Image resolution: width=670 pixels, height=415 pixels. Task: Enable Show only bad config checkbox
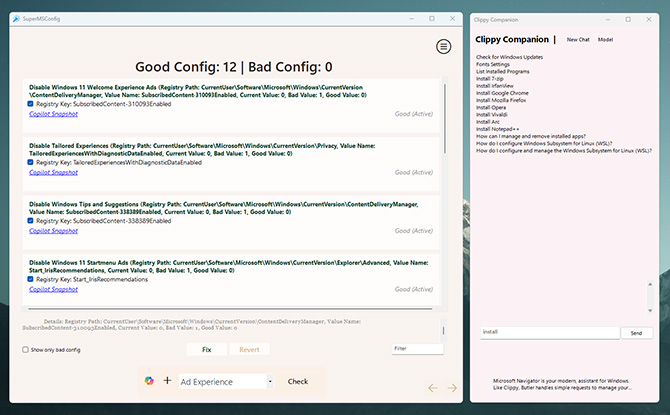(x=25, y=350)
